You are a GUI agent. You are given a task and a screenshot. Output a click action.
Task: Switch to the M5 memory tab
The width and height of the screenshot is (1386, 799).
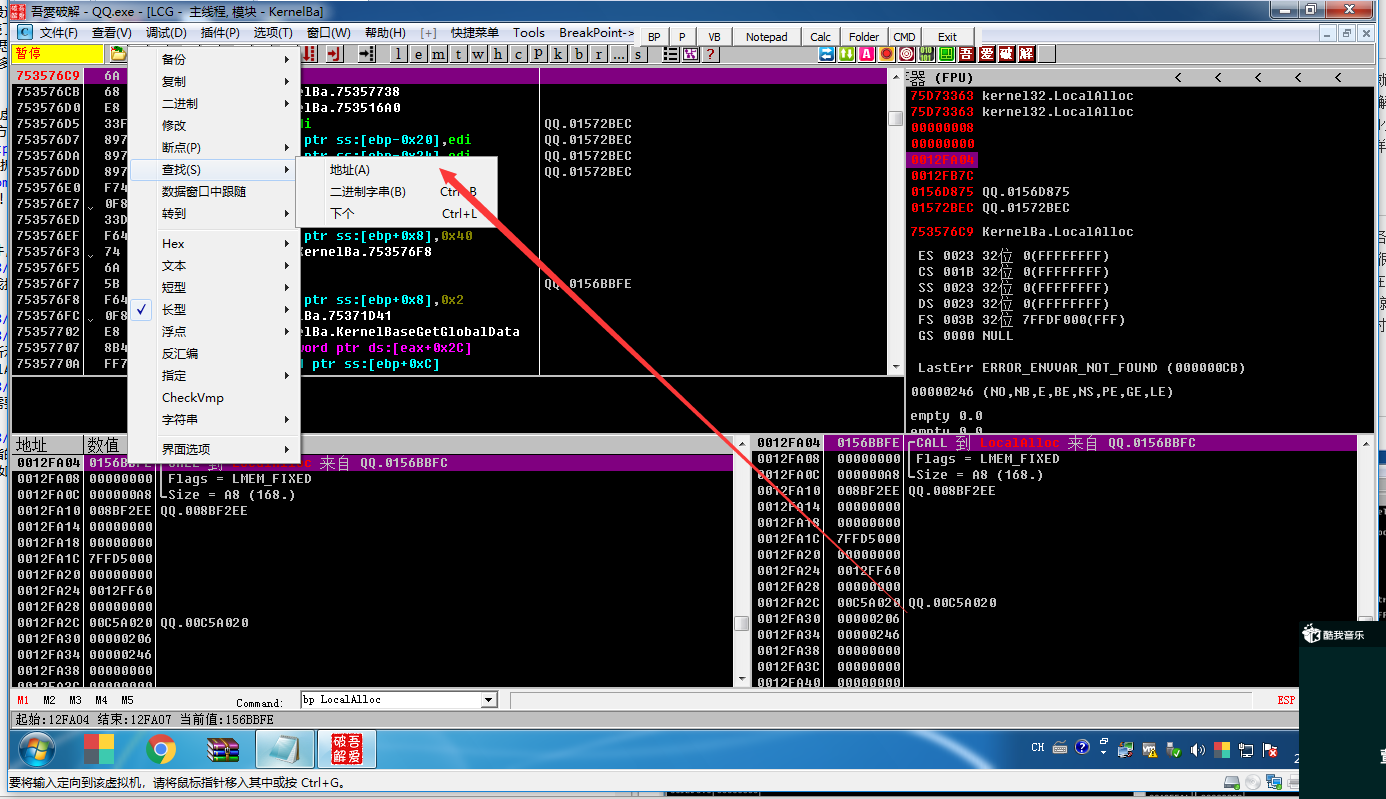tap(127, 700)
